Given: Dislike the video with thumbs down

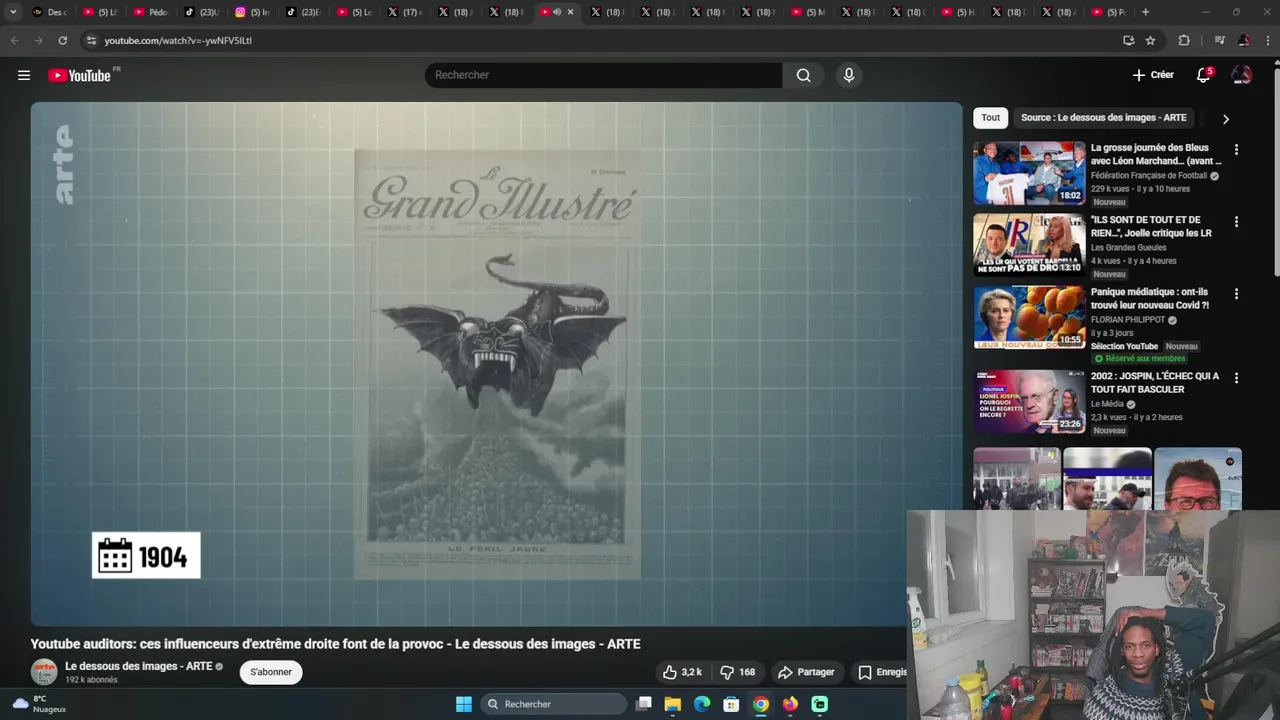Looking at the screenshot, I should (738, 672).
